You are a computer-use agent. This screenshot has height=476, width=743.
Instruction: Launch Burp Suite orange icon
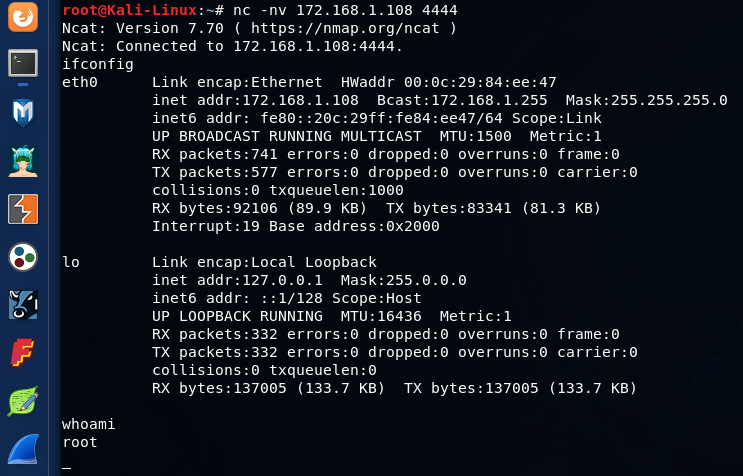point(23,209)
